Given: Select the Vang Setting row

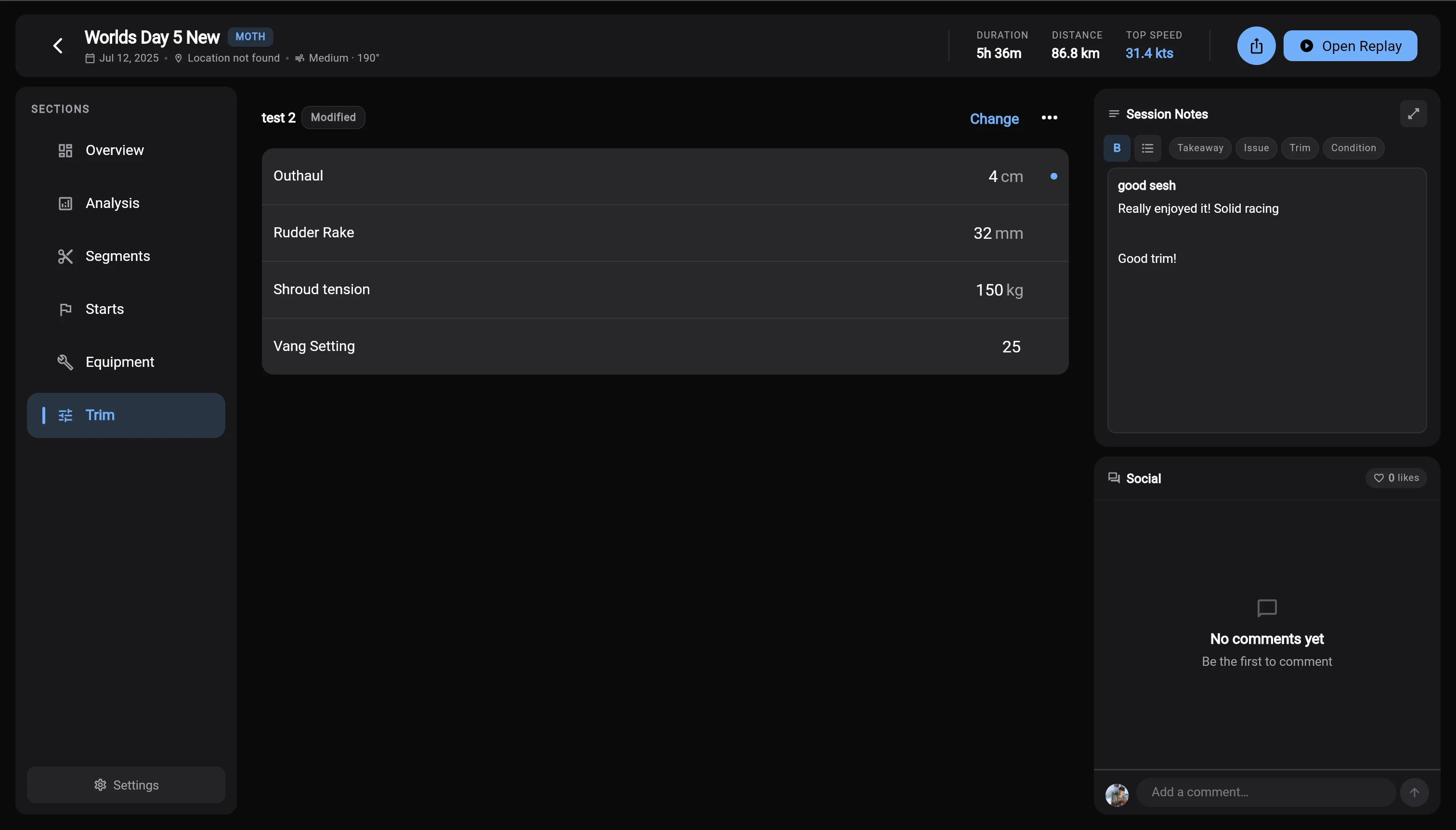Looking at the screenshot, I should pyautogui.click(x=665, y=347).
